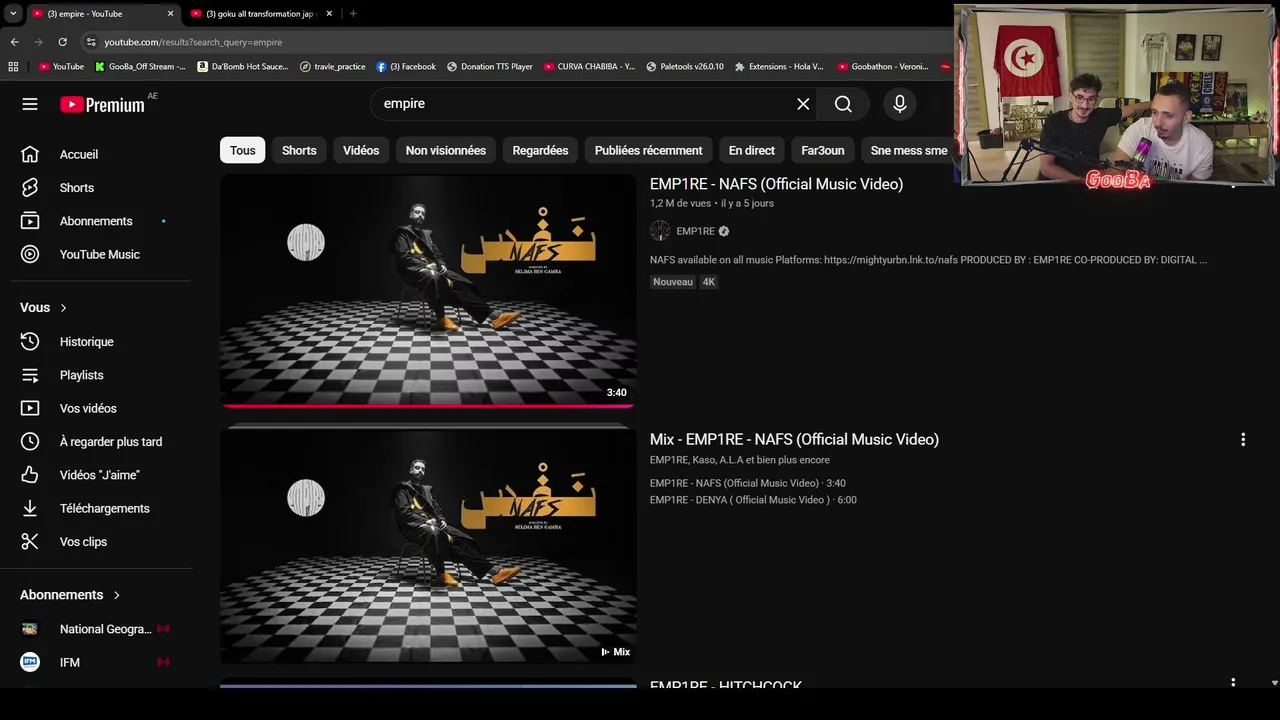Select the Non visionnées filter chip
Image resolution: width=1280 pixels, height=720 pixels.
[446, 151]
